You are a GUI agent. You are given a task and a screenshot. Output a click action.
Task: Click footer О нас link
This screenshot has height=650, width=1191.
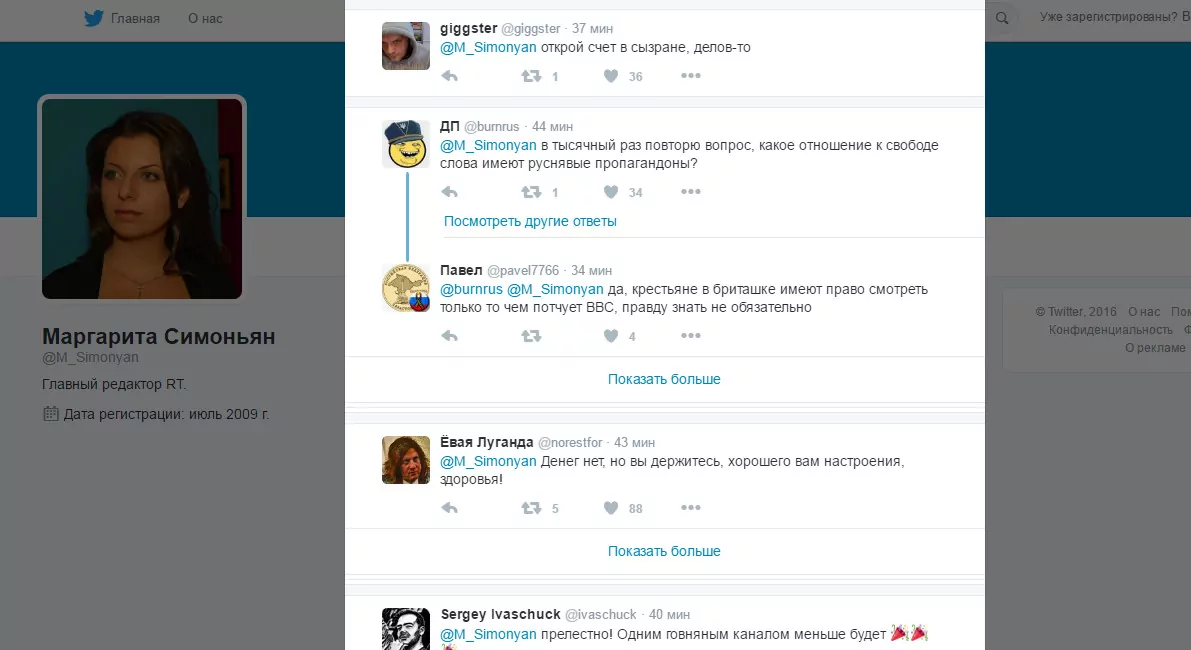1144,311
